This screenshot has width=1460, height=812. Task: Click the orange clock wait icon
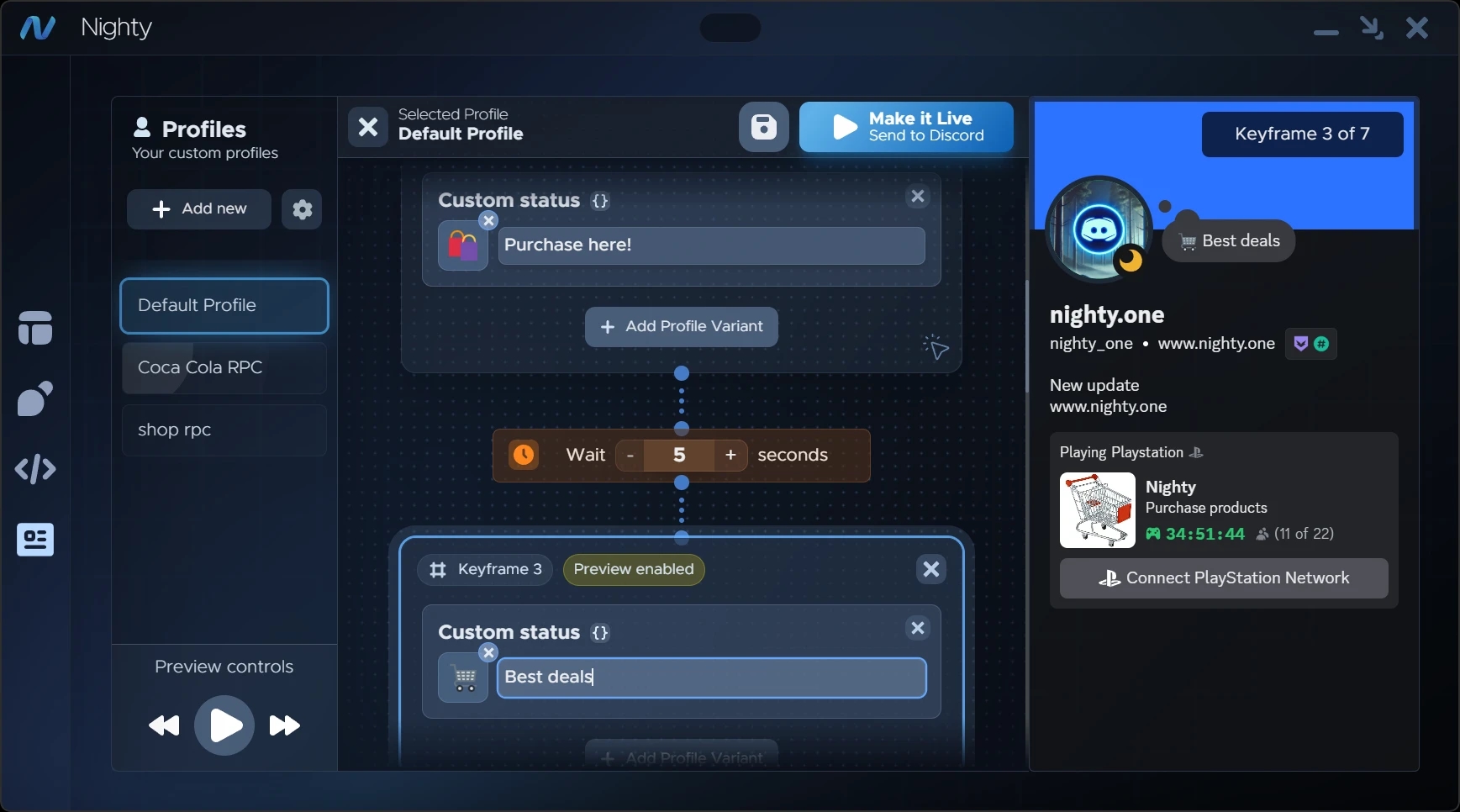(x=524, y=456)
